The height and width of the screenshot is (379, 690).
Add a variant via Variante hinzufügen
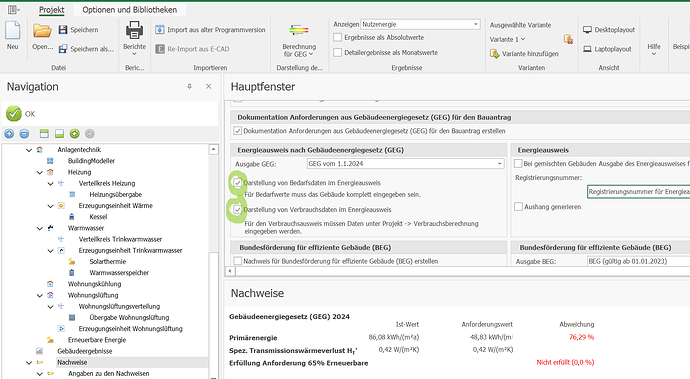point(524,54)
